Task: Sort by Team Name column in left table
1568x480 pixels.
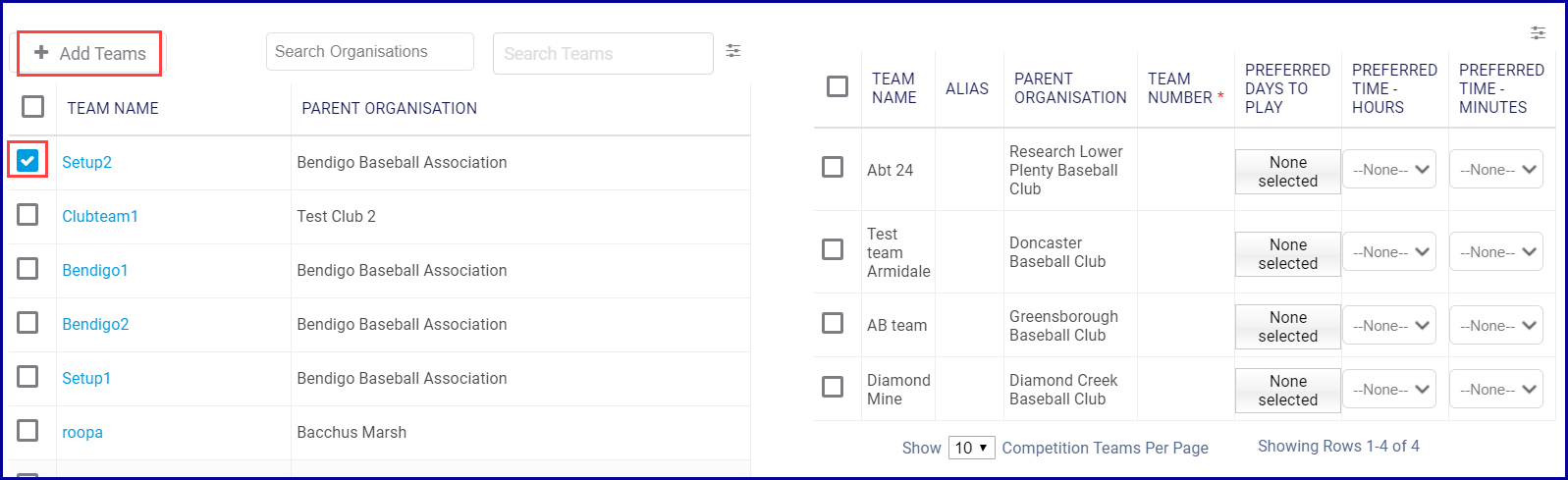Action: coord(113,108)
